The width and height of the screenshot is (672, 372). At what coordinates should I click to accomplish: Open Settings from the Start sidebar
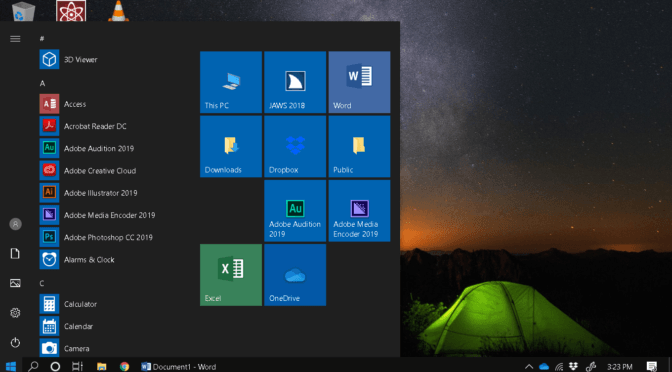pyautogui.click(x=15, y=313)
